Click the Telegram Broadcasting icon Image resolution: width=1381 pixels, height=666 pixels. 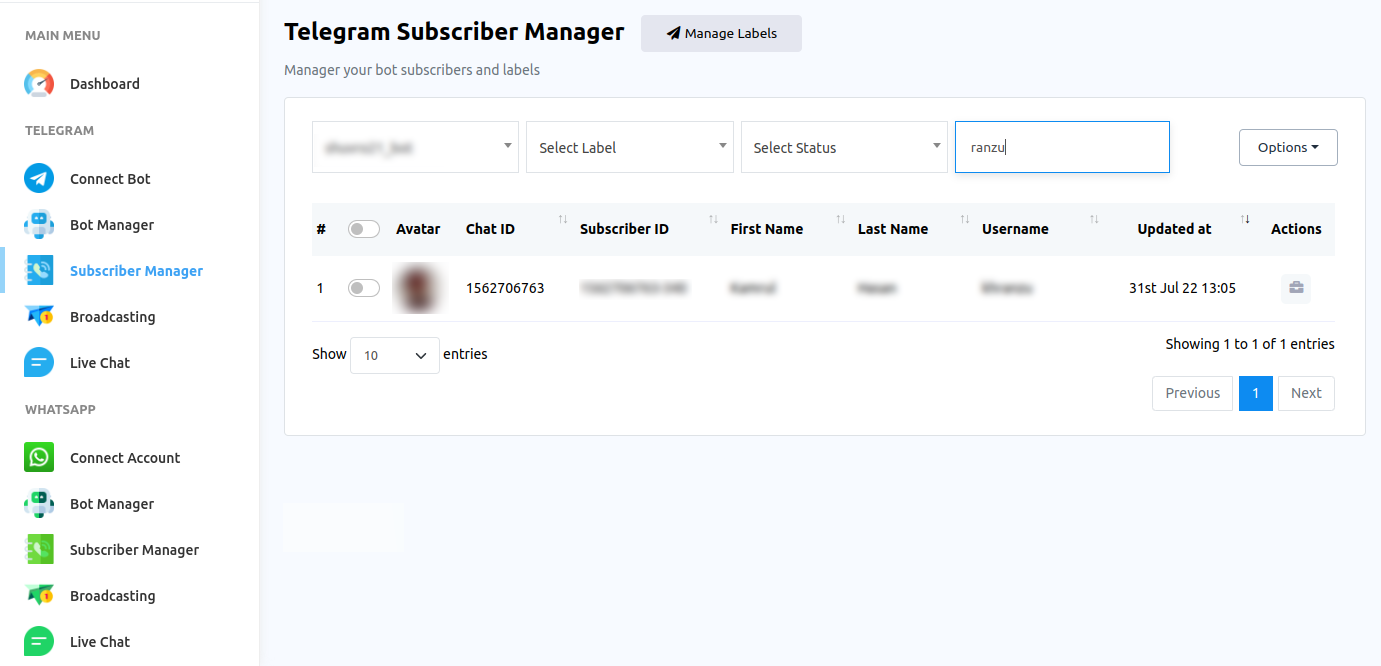[x=39, y=317]
